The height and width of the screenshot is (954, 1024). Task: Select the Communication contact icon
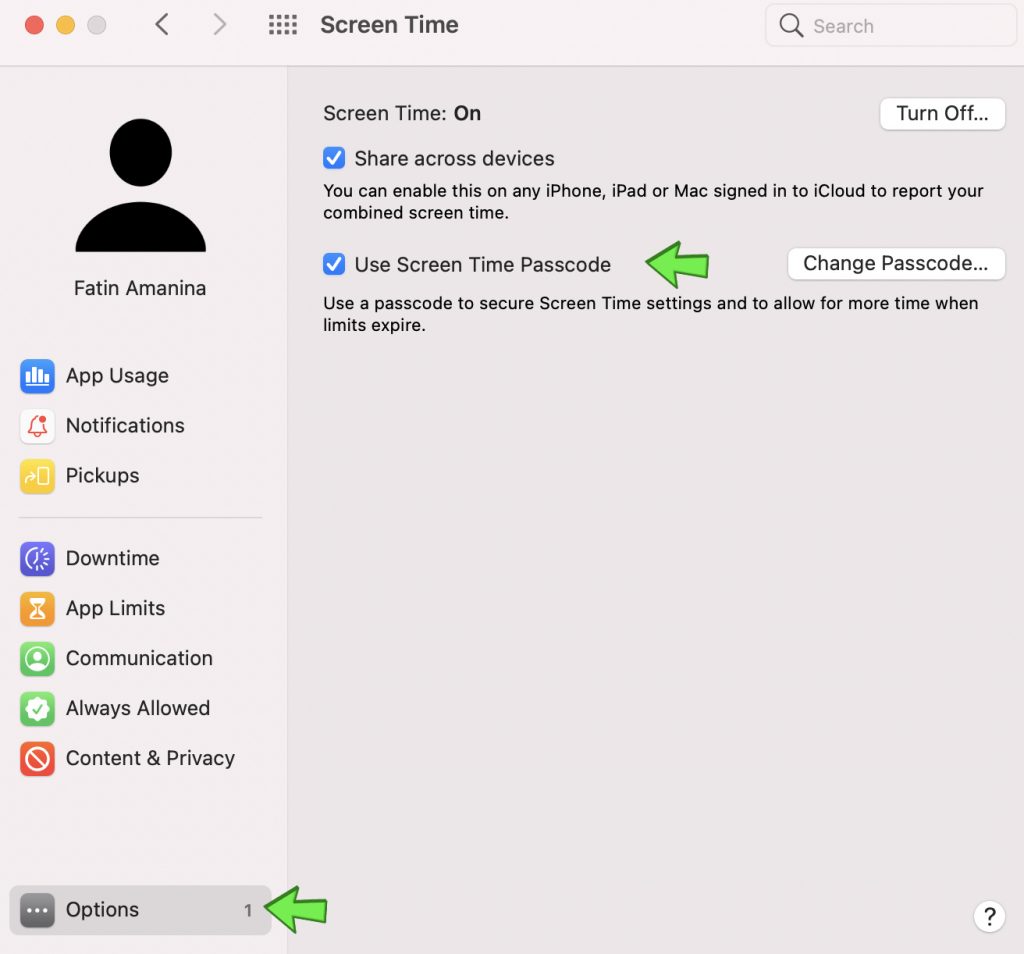[x=37, y=659]
